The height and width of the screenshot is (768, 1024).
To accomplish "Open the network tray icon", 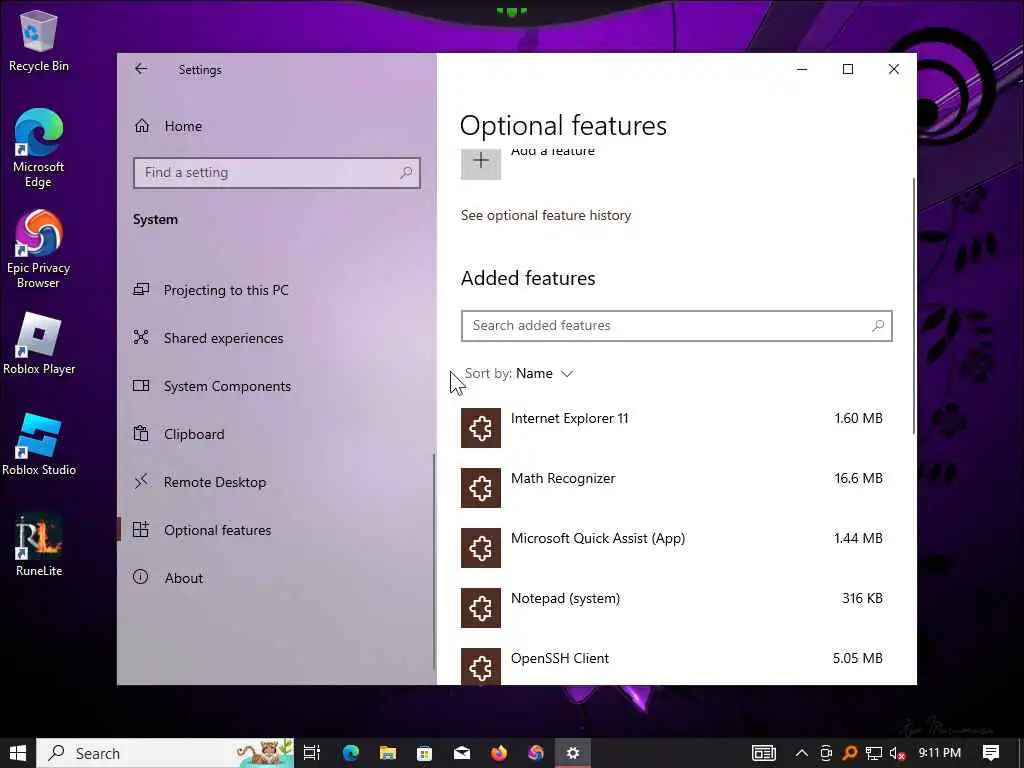I will (874, 754).
